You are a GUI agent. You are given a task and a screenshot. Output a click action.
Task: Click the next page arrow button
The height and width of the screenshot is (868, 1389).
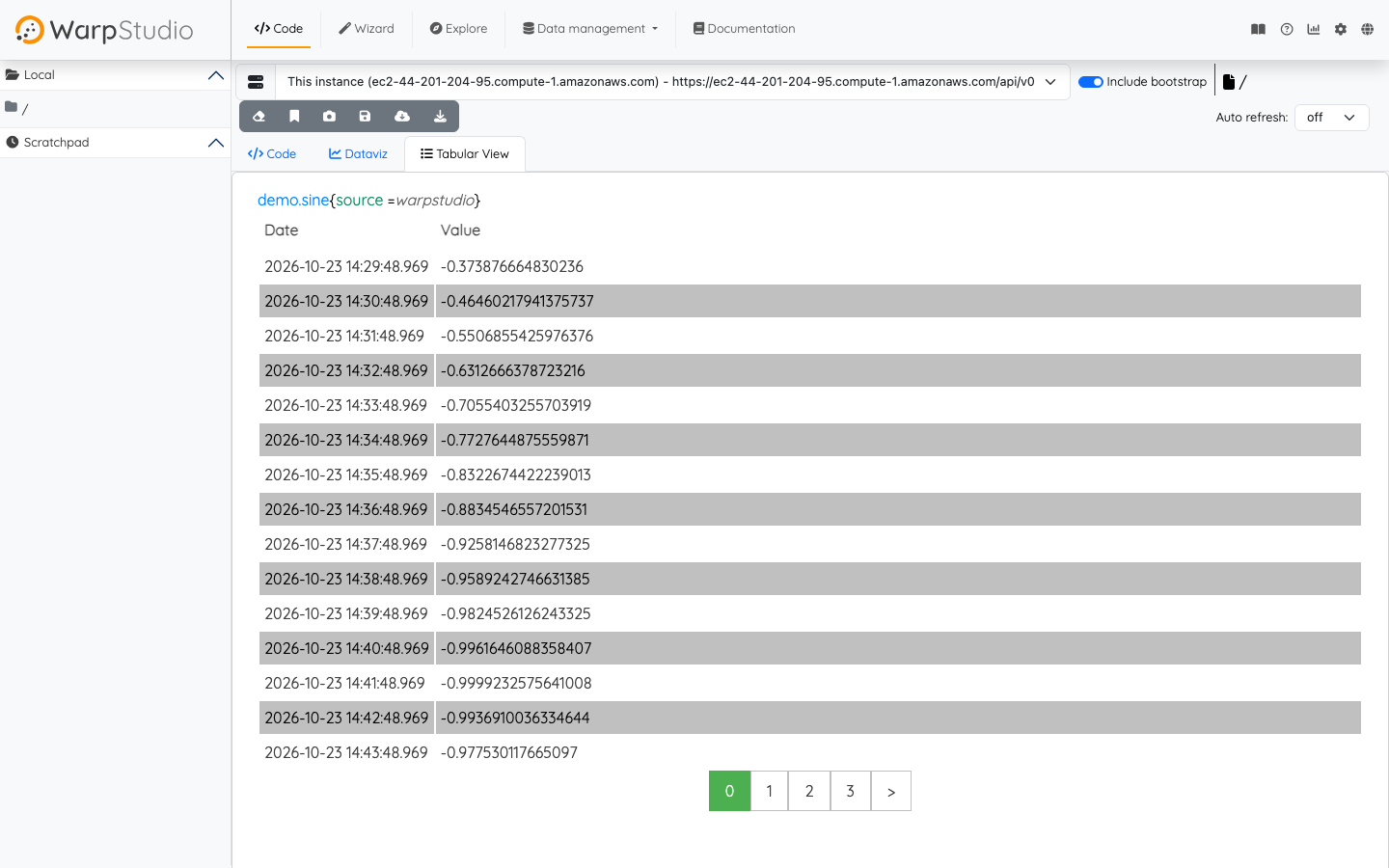coord(891,791)
